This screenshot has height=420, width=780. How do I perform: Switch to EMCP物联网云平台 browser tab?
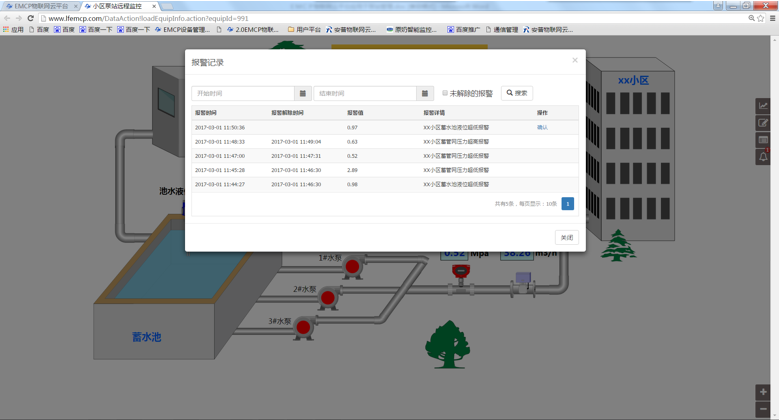point(41,6)
